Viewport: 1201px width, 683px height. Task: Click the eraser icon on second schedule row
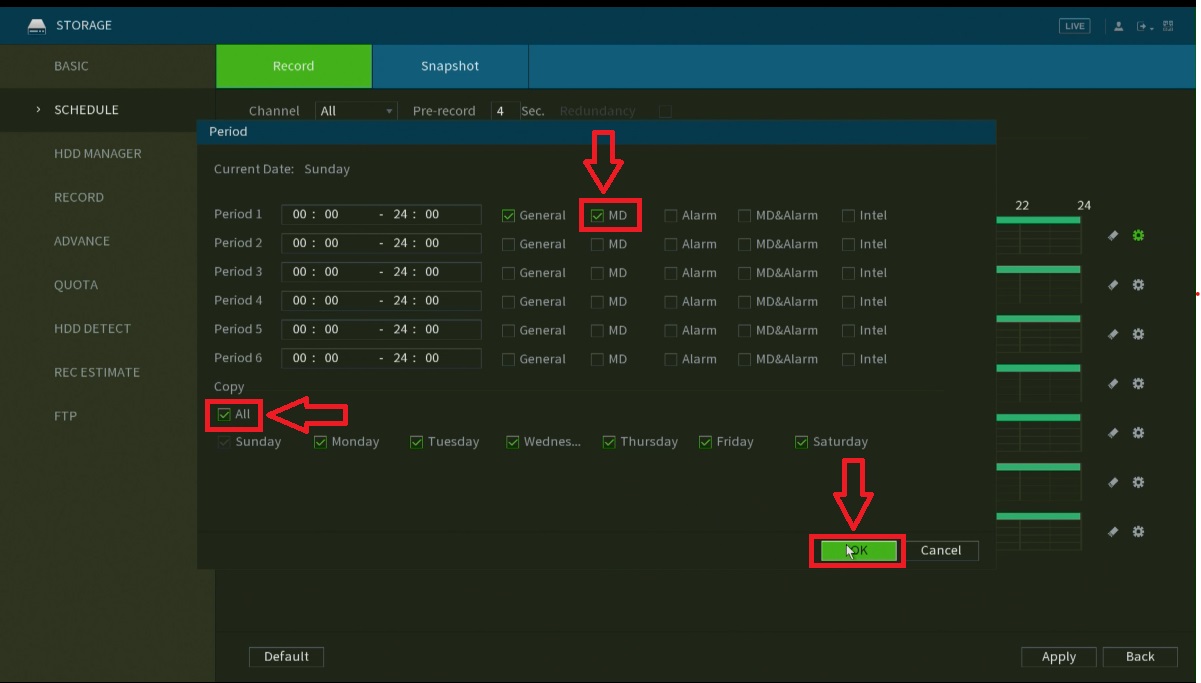pos(1113,285)
